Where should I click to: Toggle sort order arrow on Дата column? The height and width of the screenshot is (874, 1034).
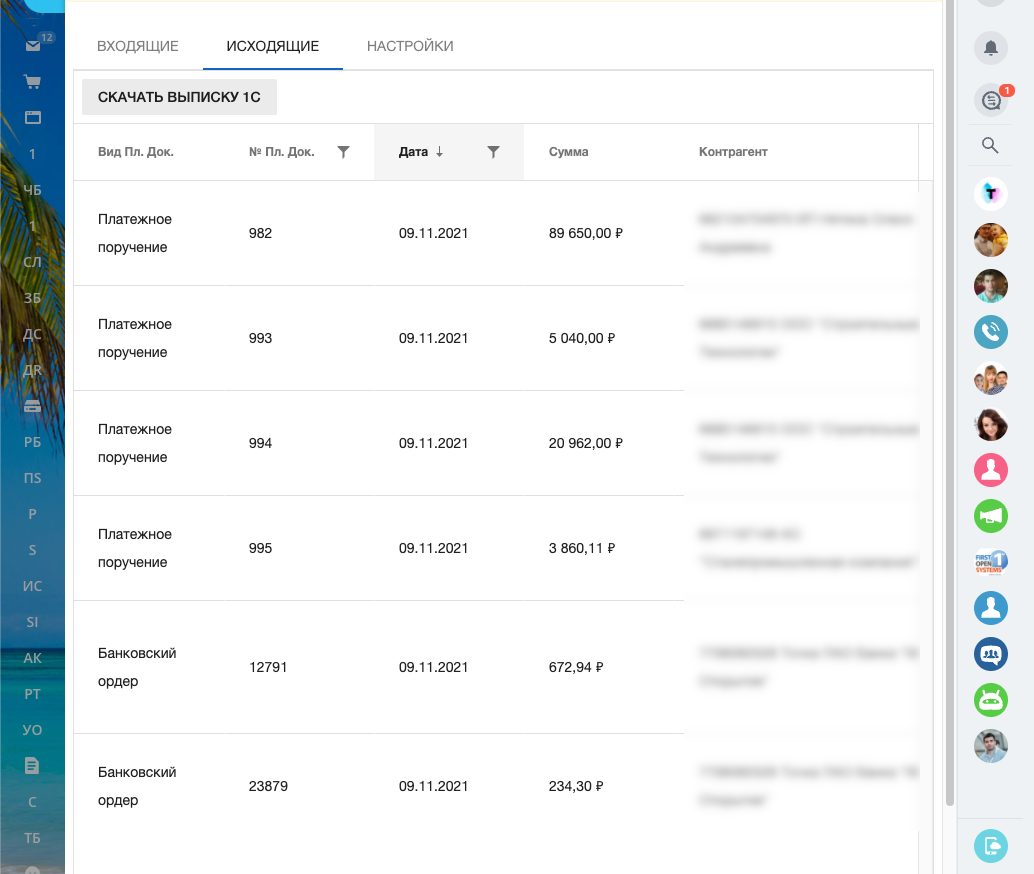click(439, 152)
